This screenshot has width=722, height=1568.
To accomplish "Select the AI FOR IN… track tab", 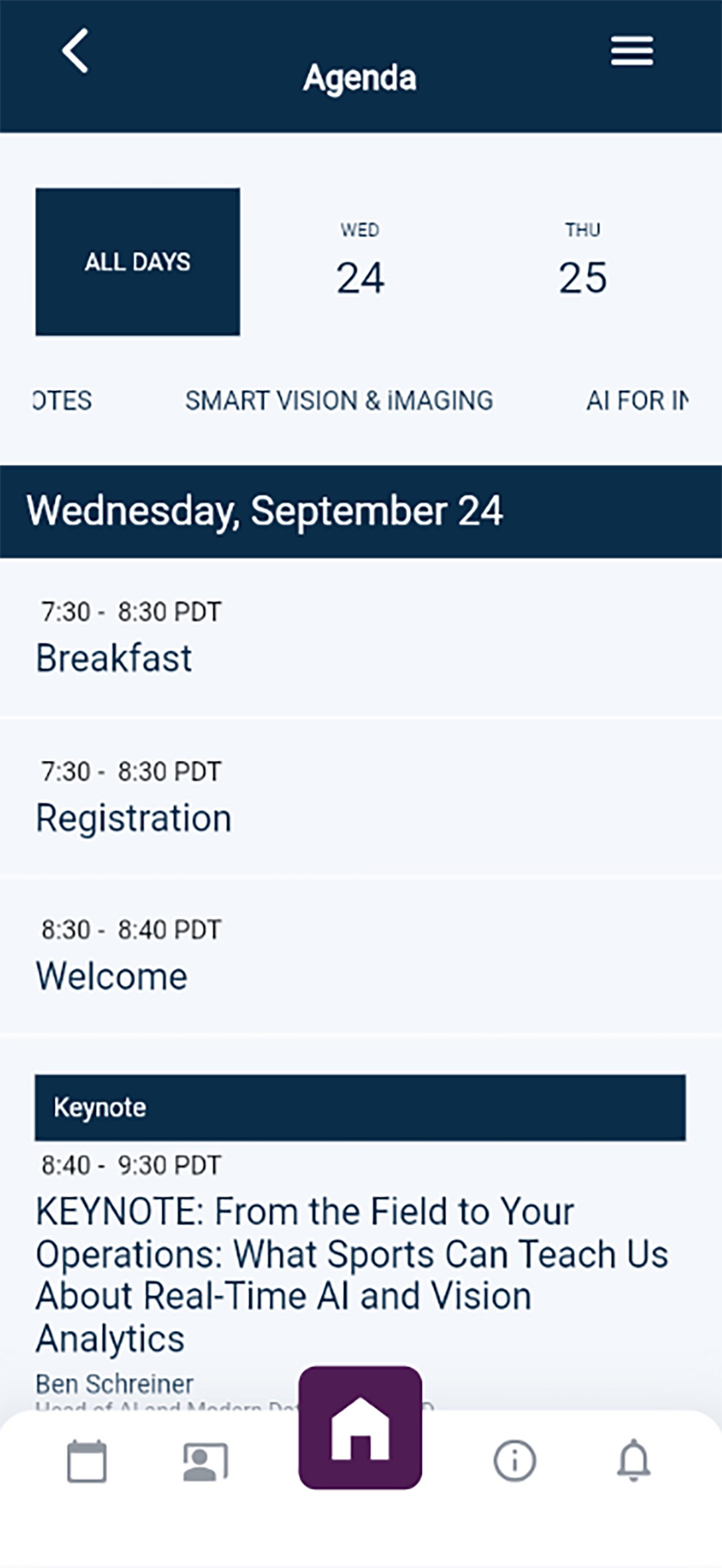I will [637, 401].
